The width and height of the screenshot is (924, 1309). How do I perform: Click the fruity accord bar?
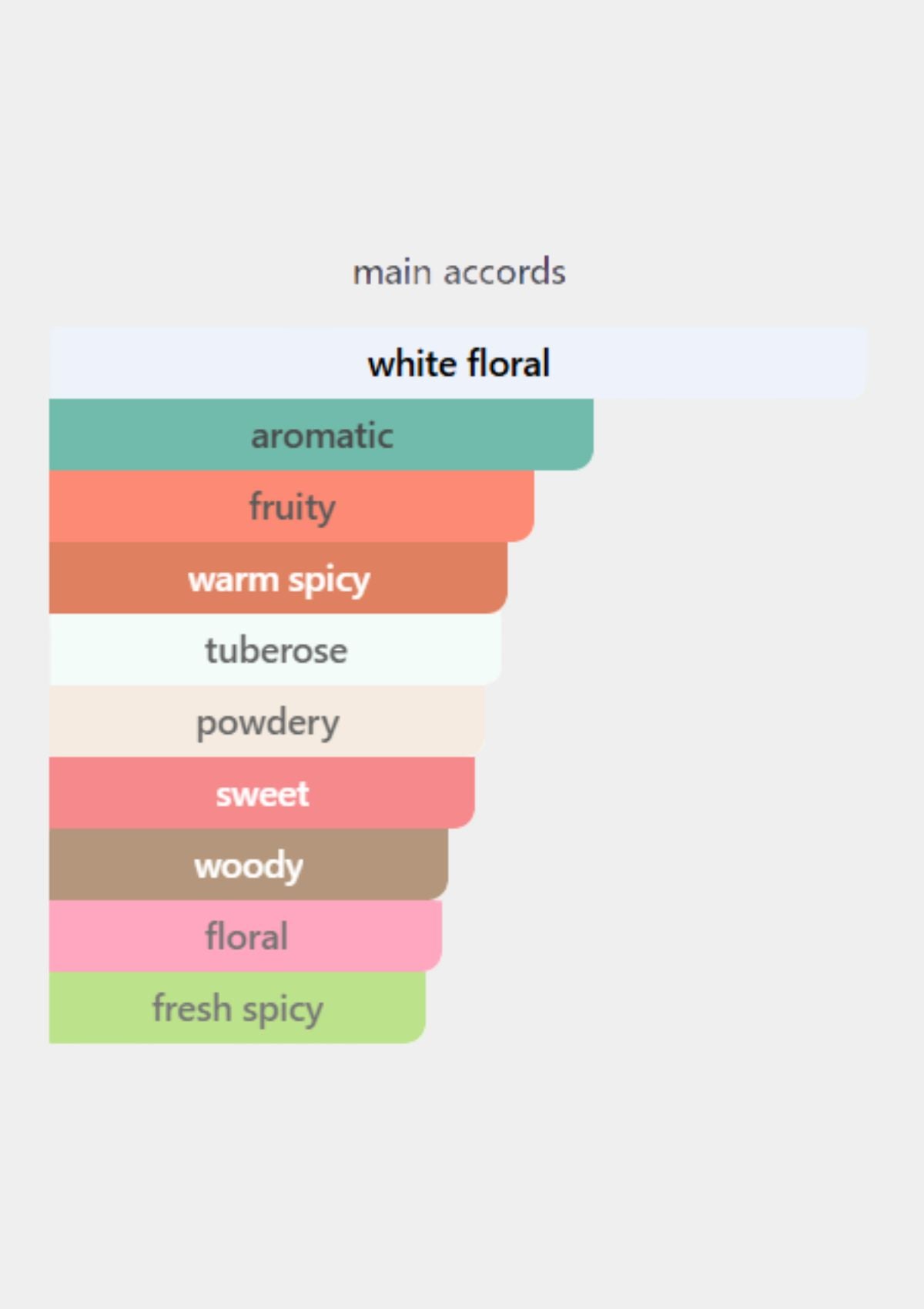pos(292,506)
